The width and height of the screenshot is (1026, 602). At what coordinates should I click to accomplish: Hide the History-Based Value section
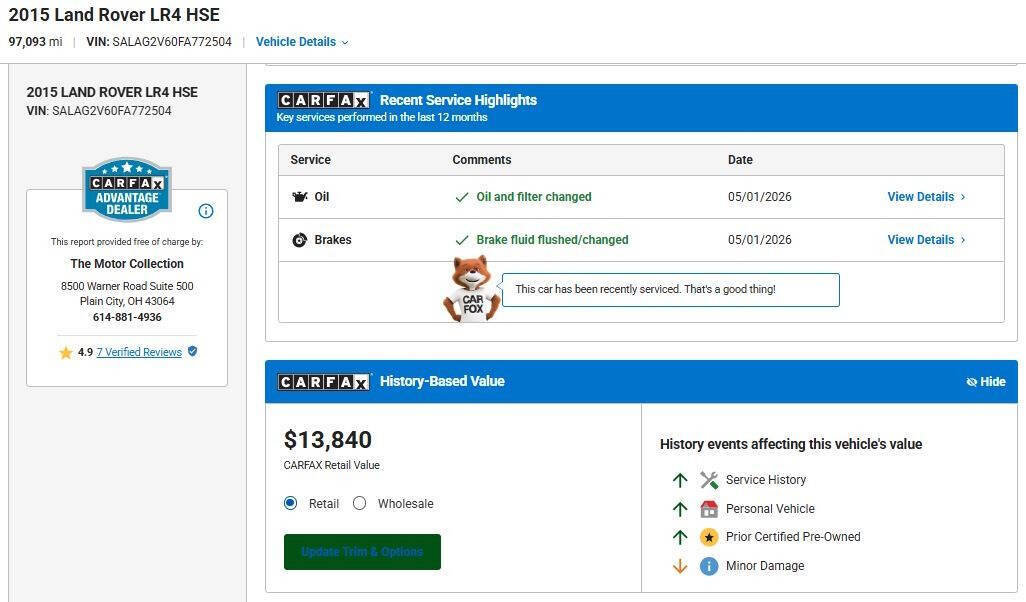[x=985, y=381]
